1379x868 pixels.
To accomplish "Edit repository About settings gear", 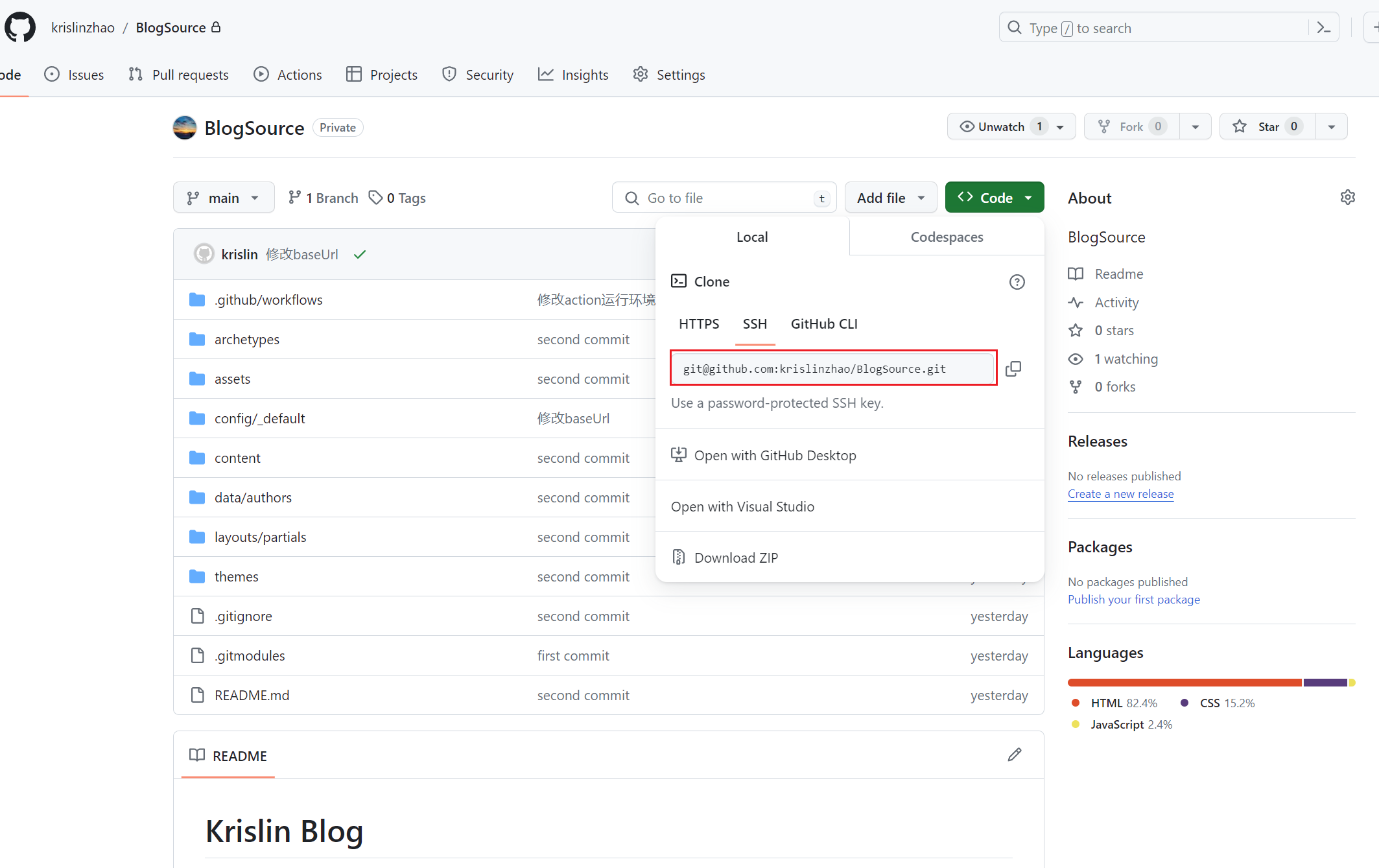I will (1347, 198).
